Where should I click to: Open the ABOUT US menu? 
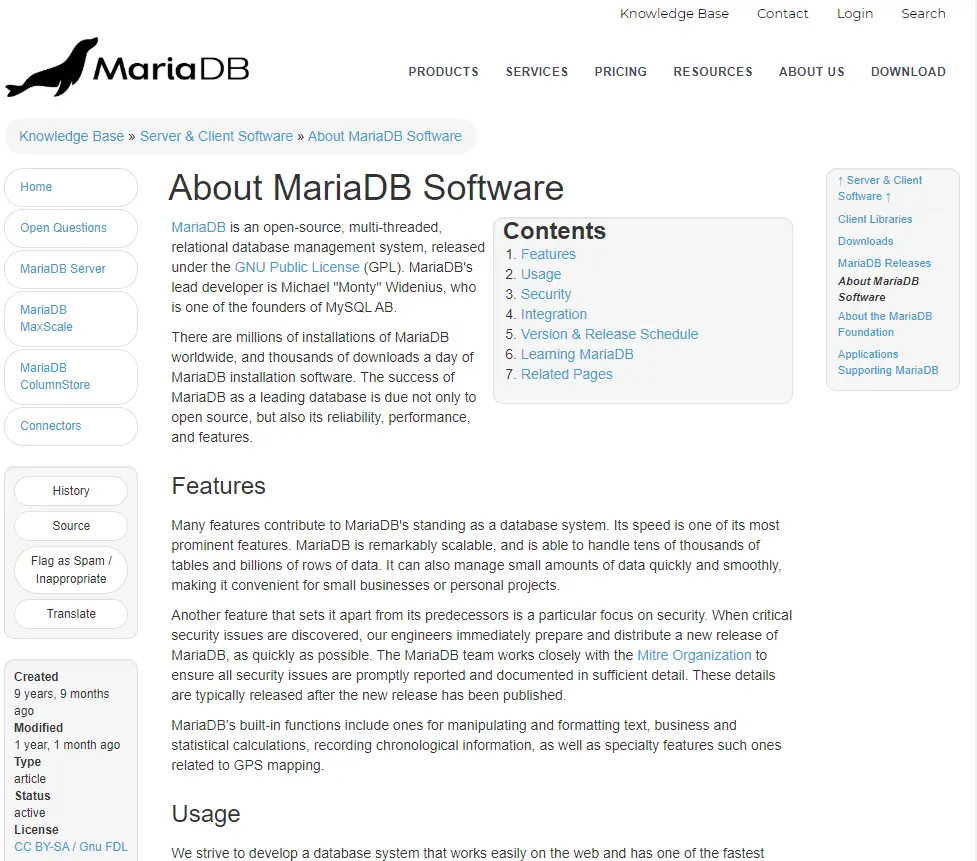(811, 72)
